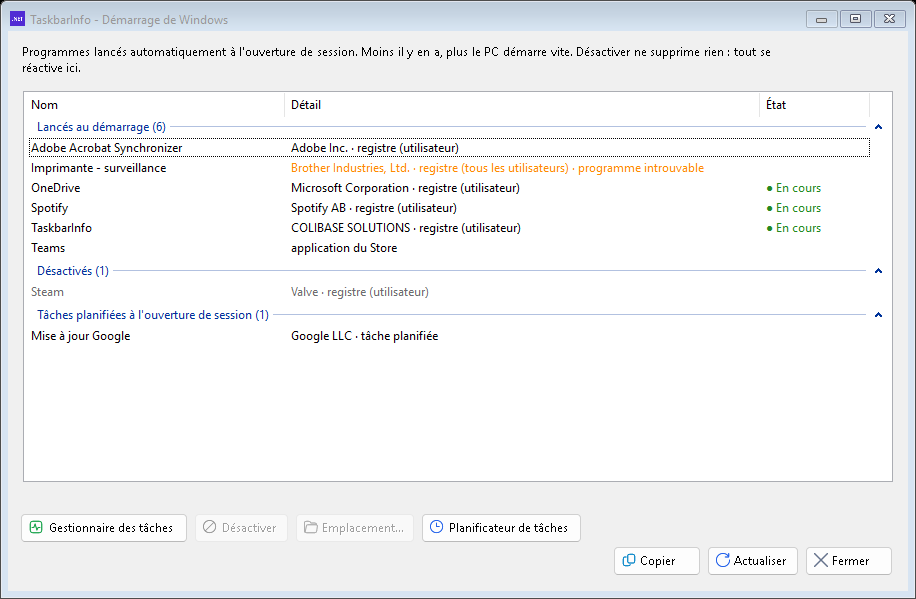
Task: Select Adobe Acrobat Synchronizer row
Action: pyautogui.click(x=449, y=148)
